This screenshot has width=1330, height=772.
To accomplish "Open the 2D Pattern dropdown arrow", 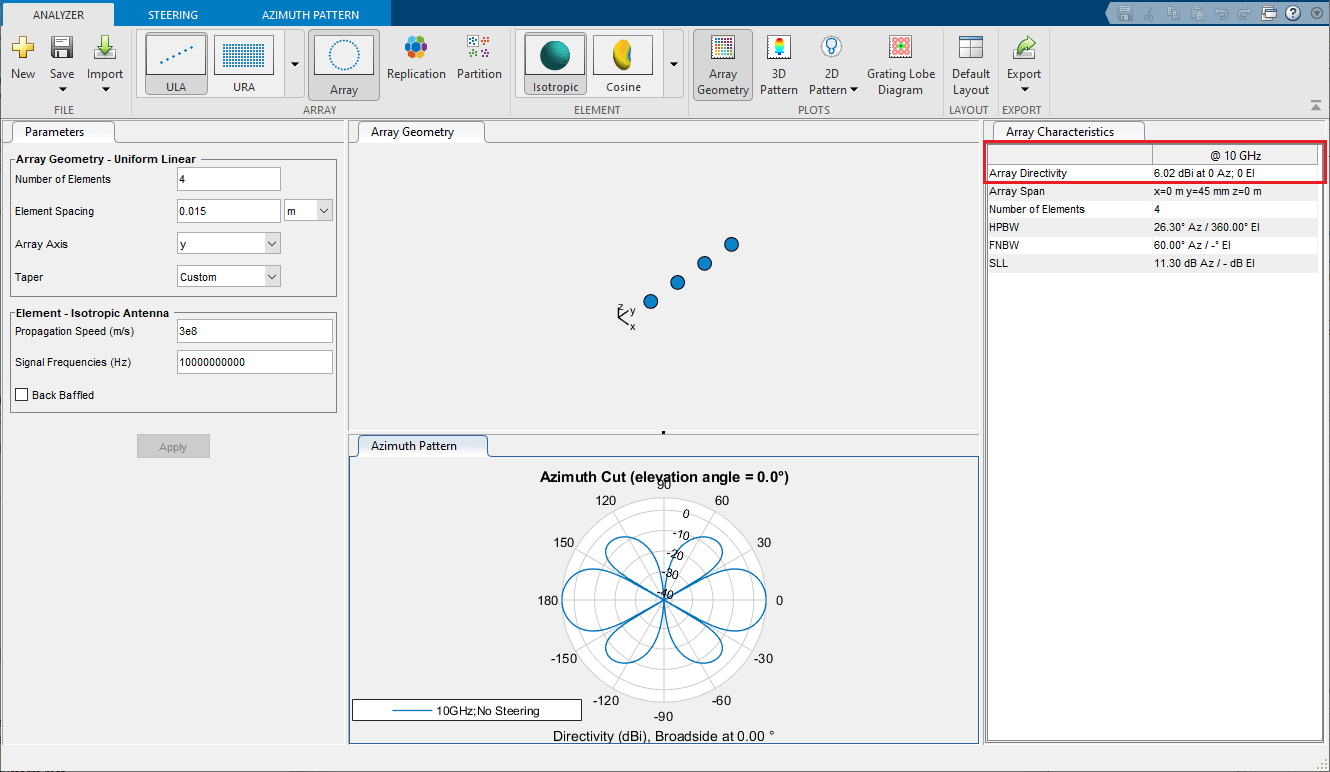I will pyautogui.click(x=854, y=90).
